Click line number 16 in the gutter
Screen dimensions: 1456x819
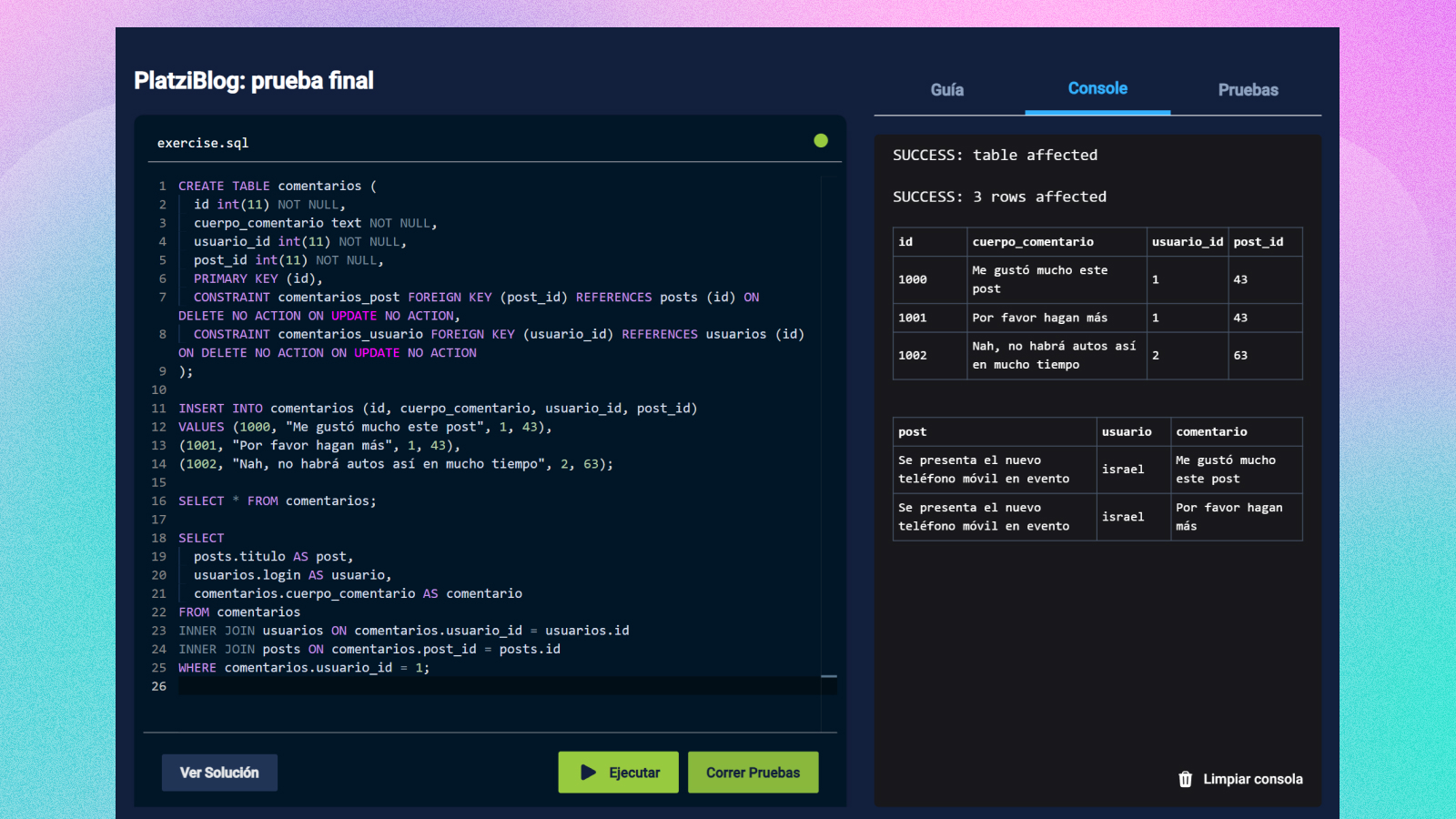(x=159, y=501)
